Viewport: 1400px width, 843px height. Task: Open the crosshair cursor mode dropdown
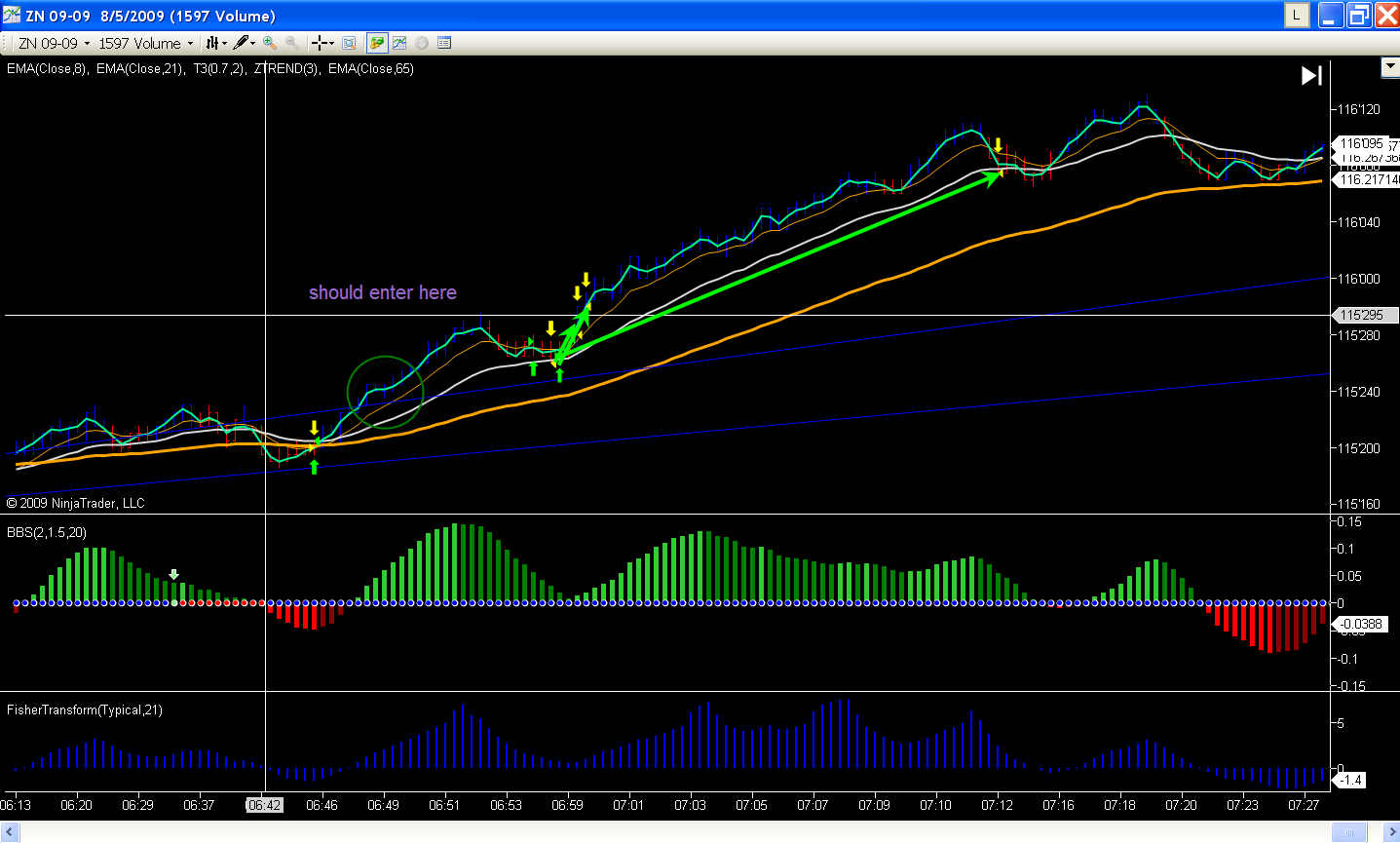[322, 43]
